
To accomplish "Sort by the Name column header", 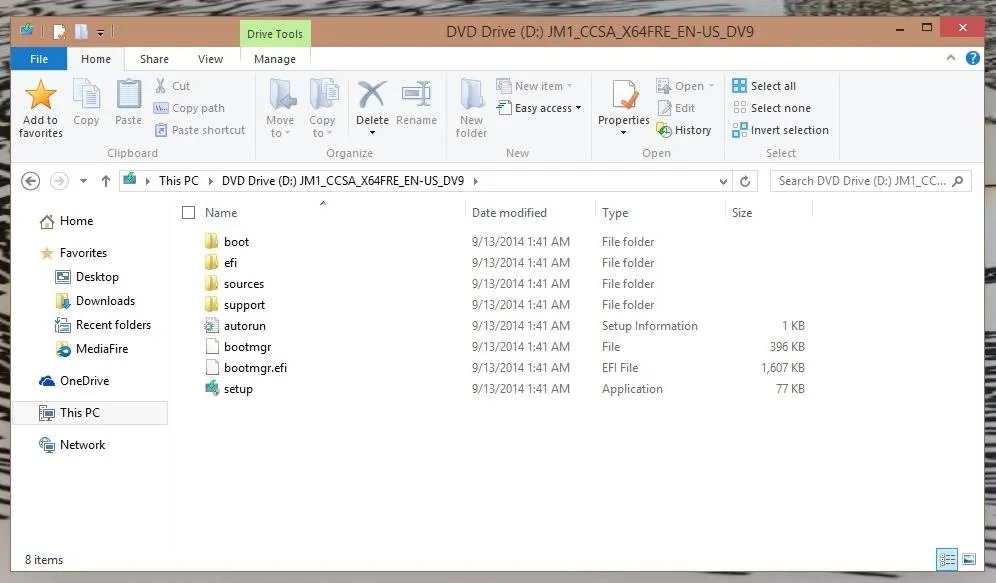I will pyautogui.click(x=221, y=213).
